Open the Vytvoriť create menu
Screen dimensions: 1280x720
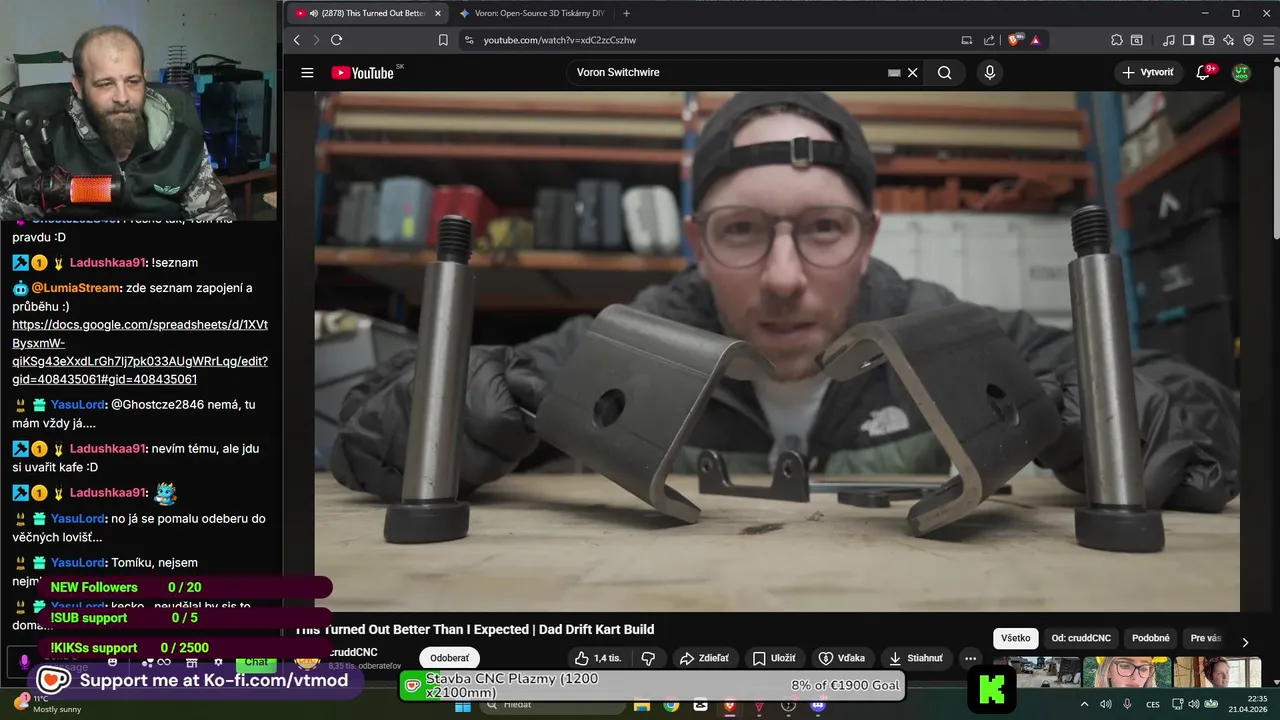click(x=1148, y=72)
